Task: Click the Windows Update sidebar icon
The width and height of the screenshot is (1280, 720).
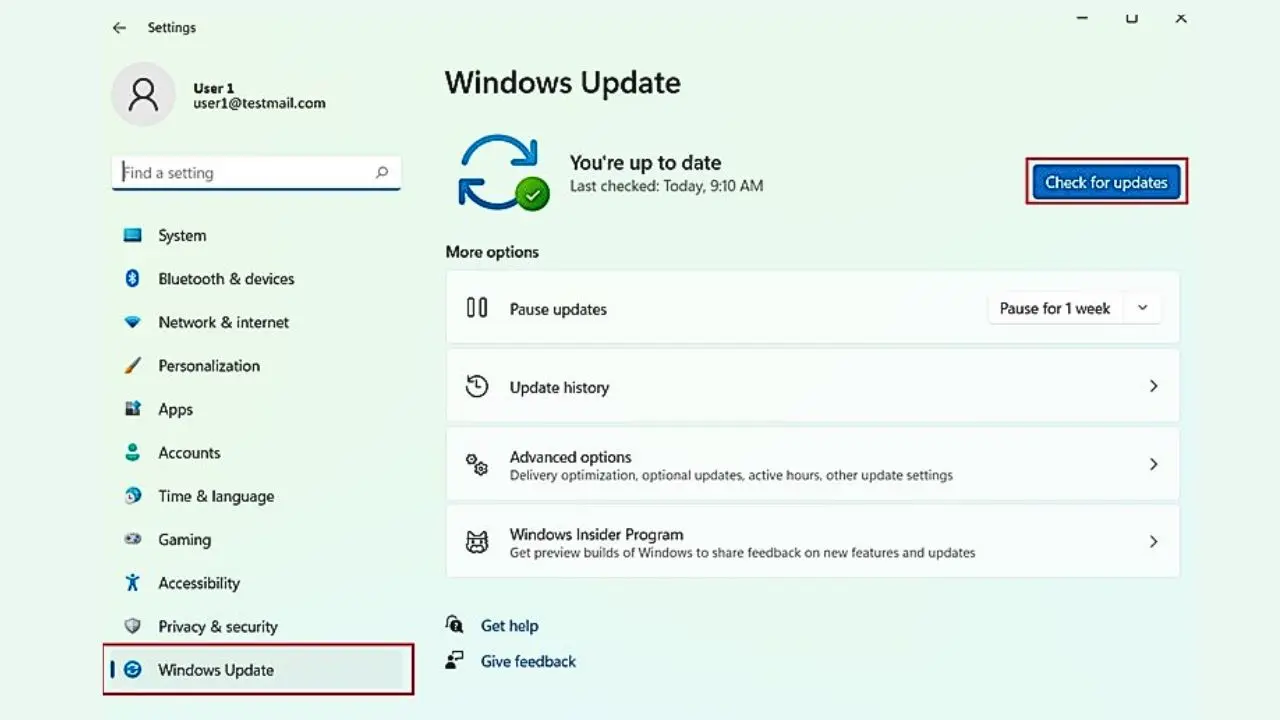Action: 132,670
